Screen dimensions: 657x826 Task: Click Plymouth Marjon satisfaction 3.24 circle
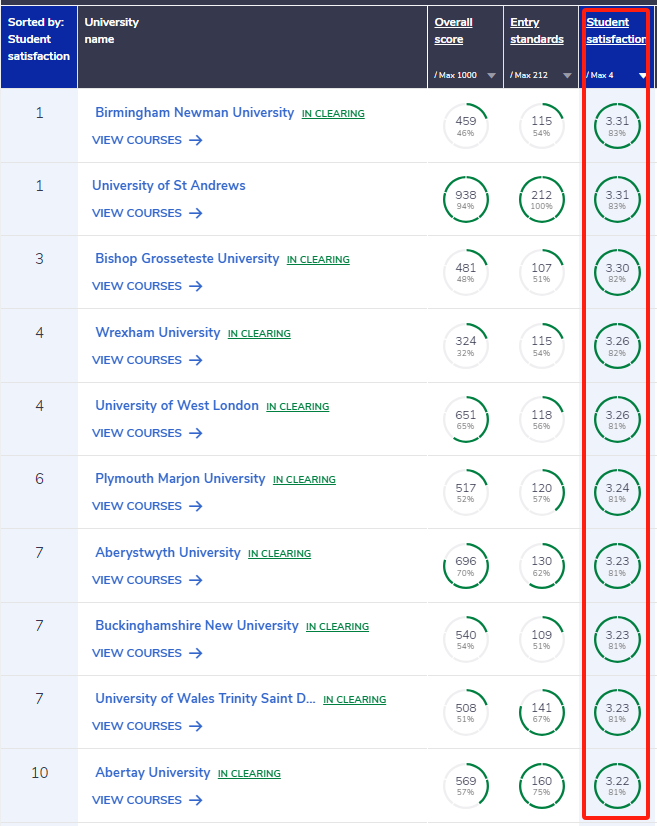(x=617, y=493)
